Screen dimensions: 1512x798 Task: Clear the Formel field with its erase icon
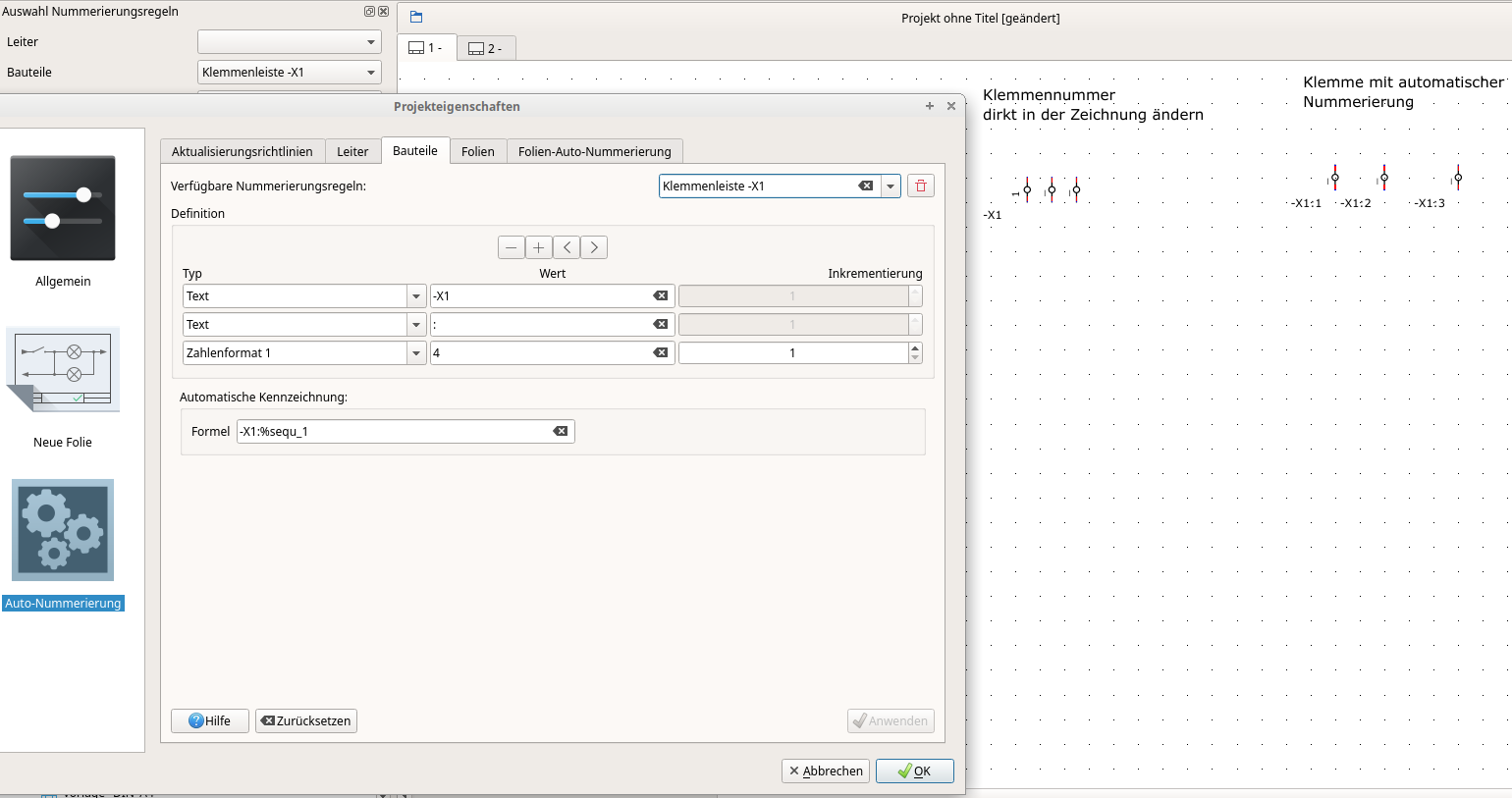pyautogui.click(x=561, y=431)
